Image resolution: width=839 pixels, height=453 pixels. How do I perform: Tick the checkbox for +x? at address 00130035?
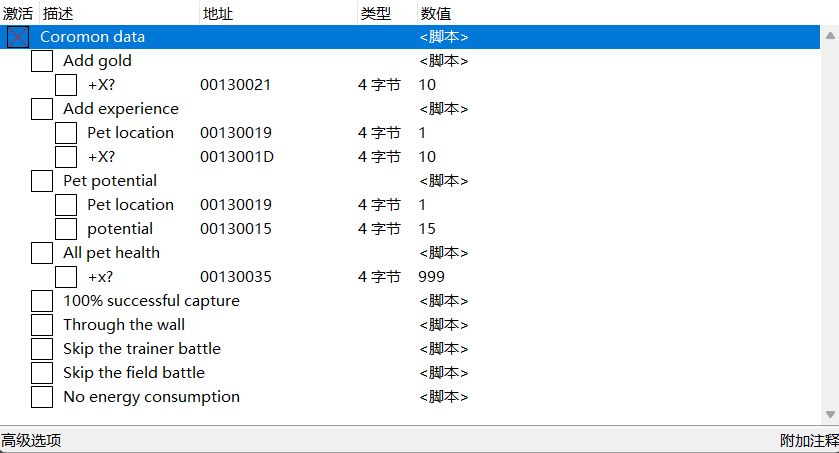[66, 277]
